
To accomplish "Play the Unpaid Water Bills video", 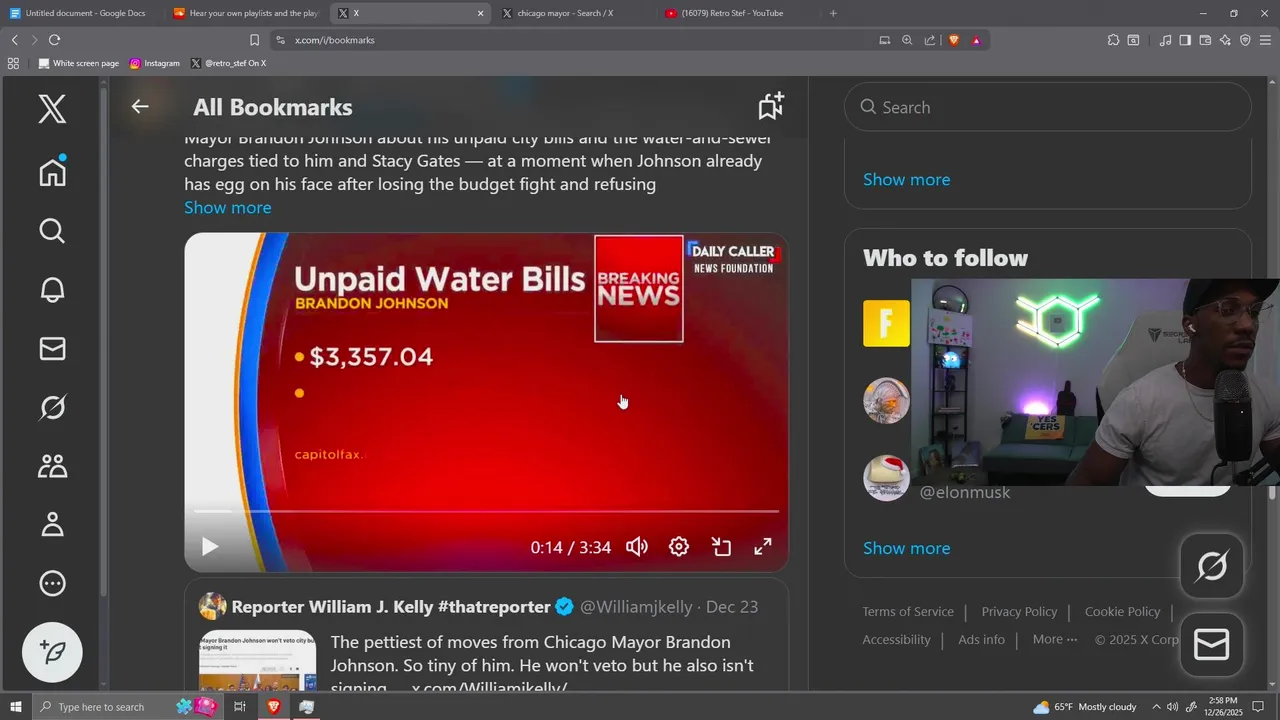I will pos(209,547).
